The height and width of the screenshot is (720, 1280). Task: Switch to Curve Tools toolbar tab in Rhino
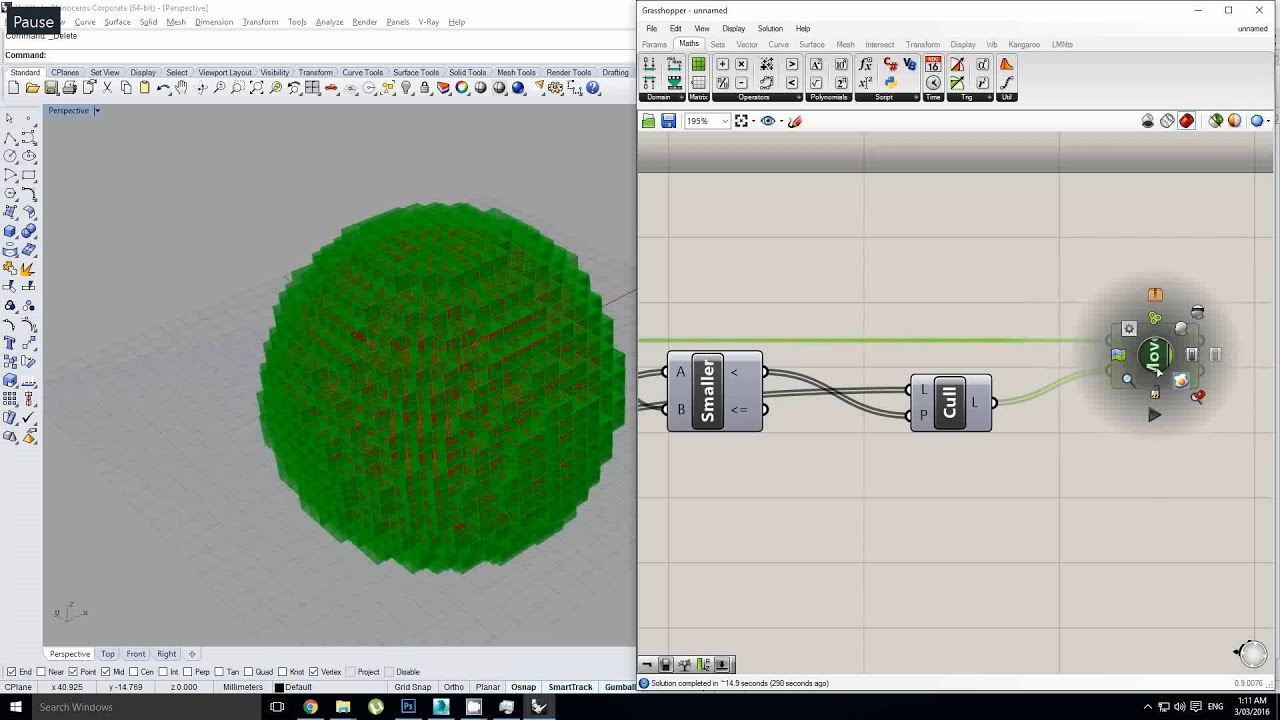point(362,73)
